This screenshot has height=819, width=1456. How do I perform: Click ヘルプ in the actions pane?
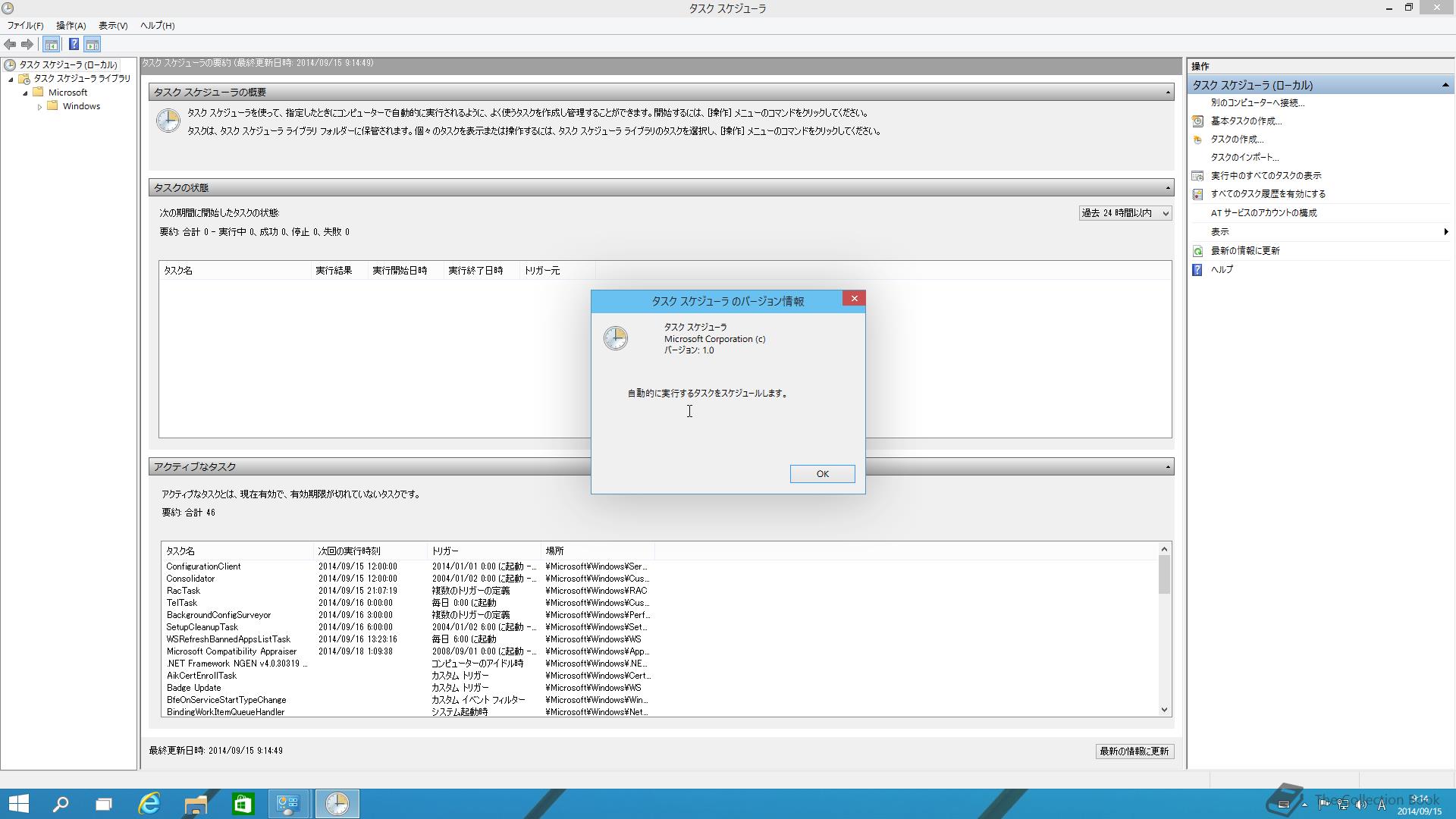coord(1222,269)
